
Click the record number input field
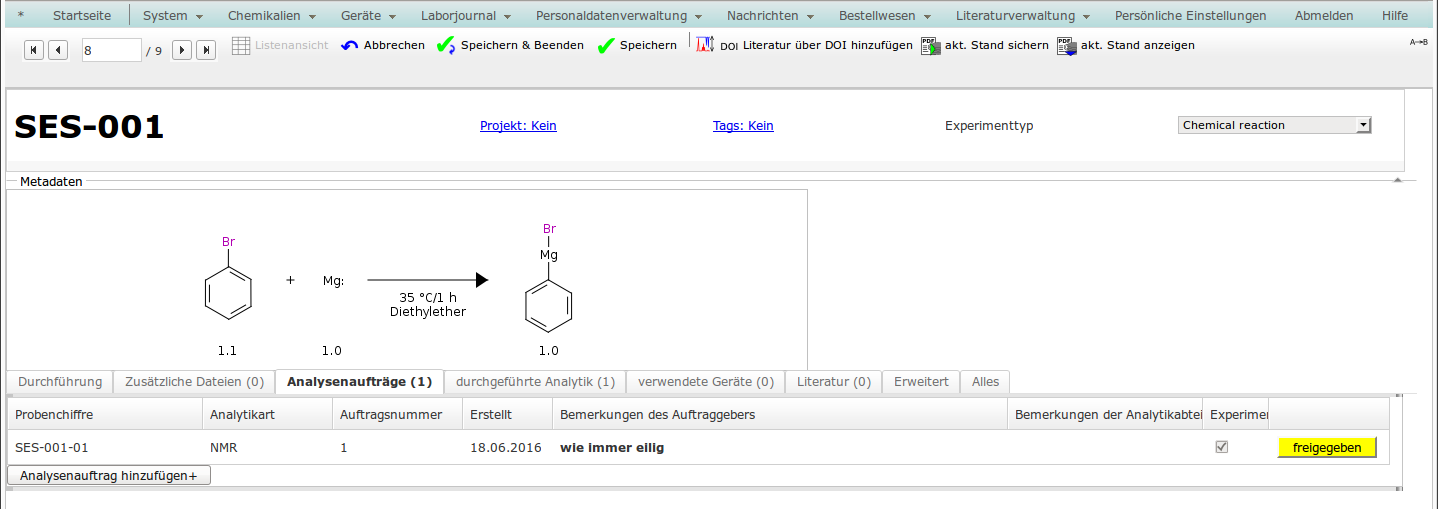(x=111, y=50)
